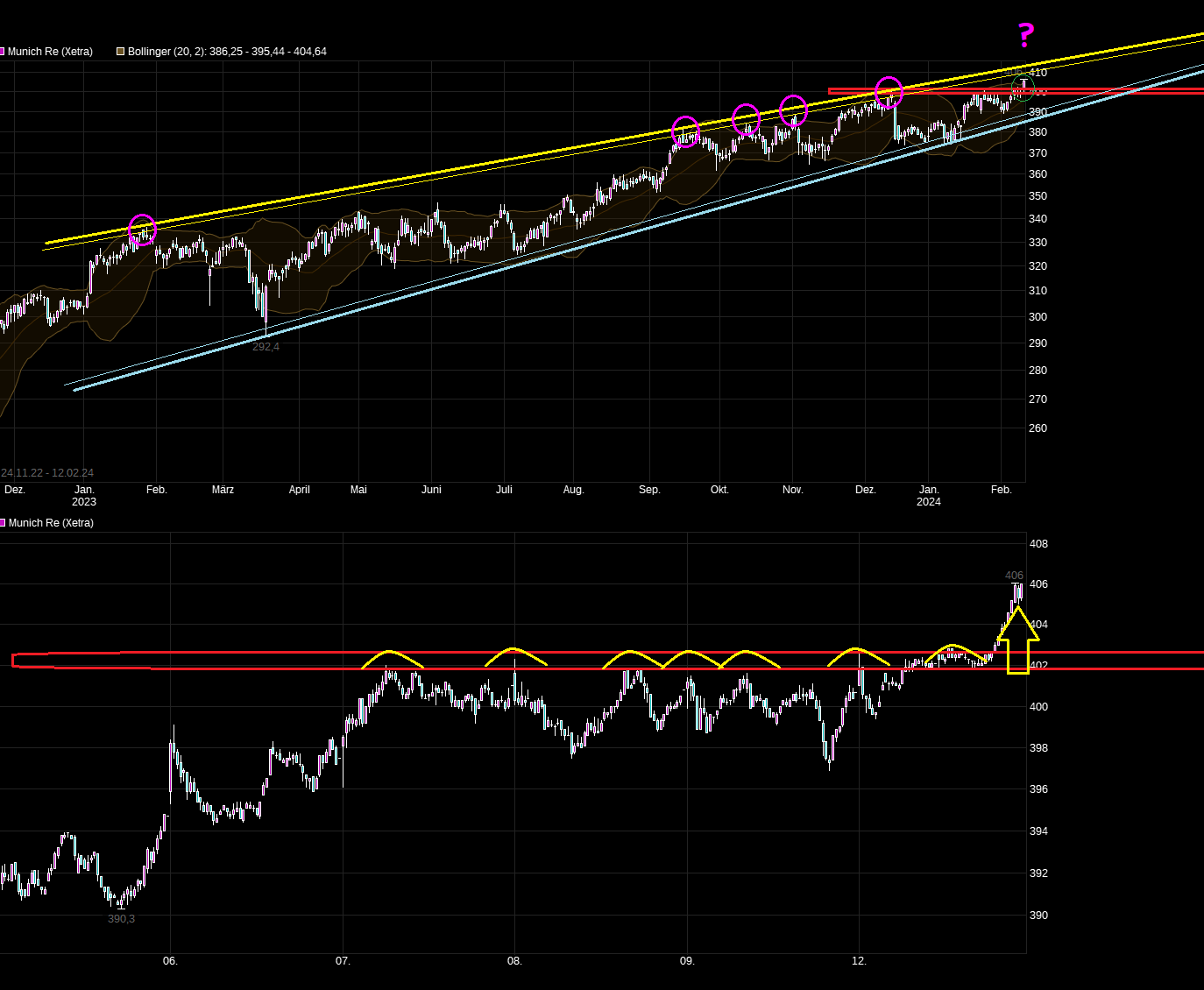The height and width of the screenshot is (990, 1204).
Task: Click the 390,3 low label in lower chart
Action: tap(120, 919)
